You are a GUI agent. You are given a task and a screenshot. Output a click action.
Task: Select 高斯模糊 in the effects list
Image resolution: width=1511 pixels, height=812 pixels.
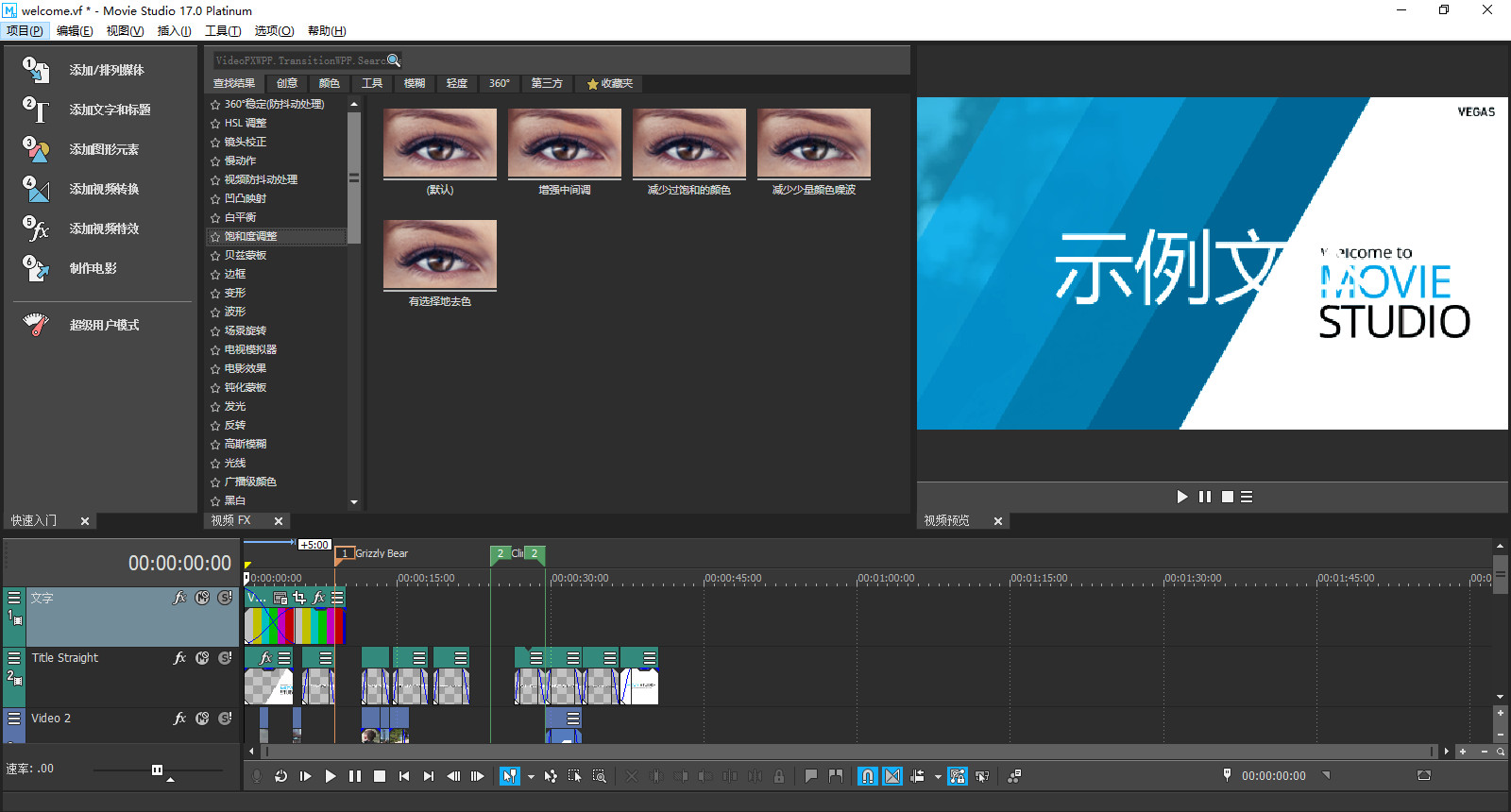click(246, 444)
